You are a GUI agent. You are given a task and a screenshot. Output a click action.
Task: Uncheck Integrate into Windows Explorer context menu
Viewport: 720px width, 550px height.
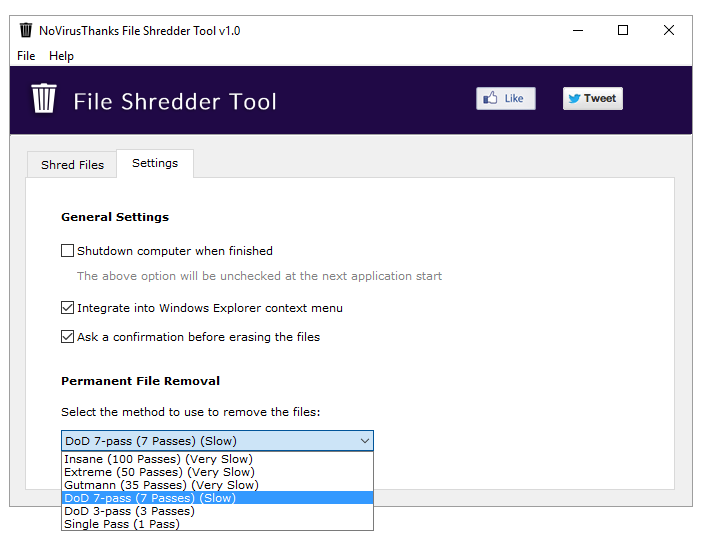68,308
